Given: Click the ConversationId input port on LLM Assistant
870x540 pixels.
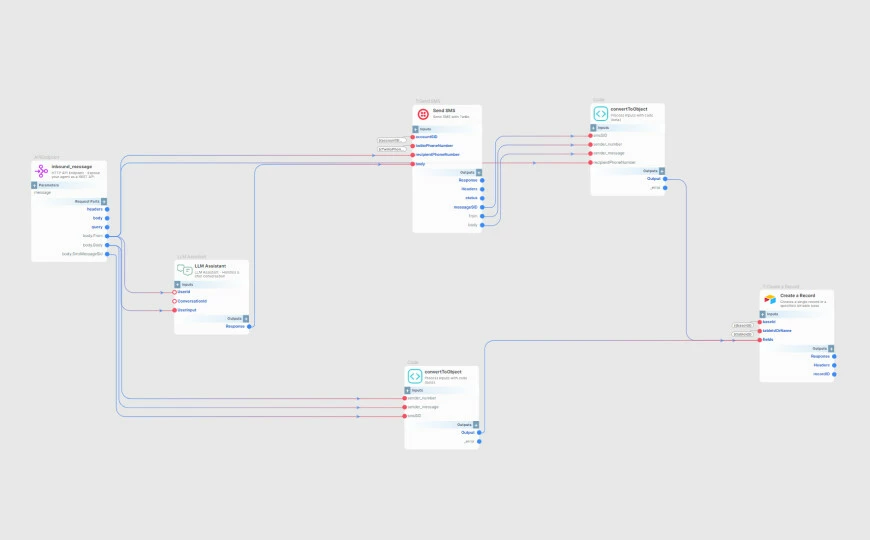Looking at the screenshot, I should (174, 301).
